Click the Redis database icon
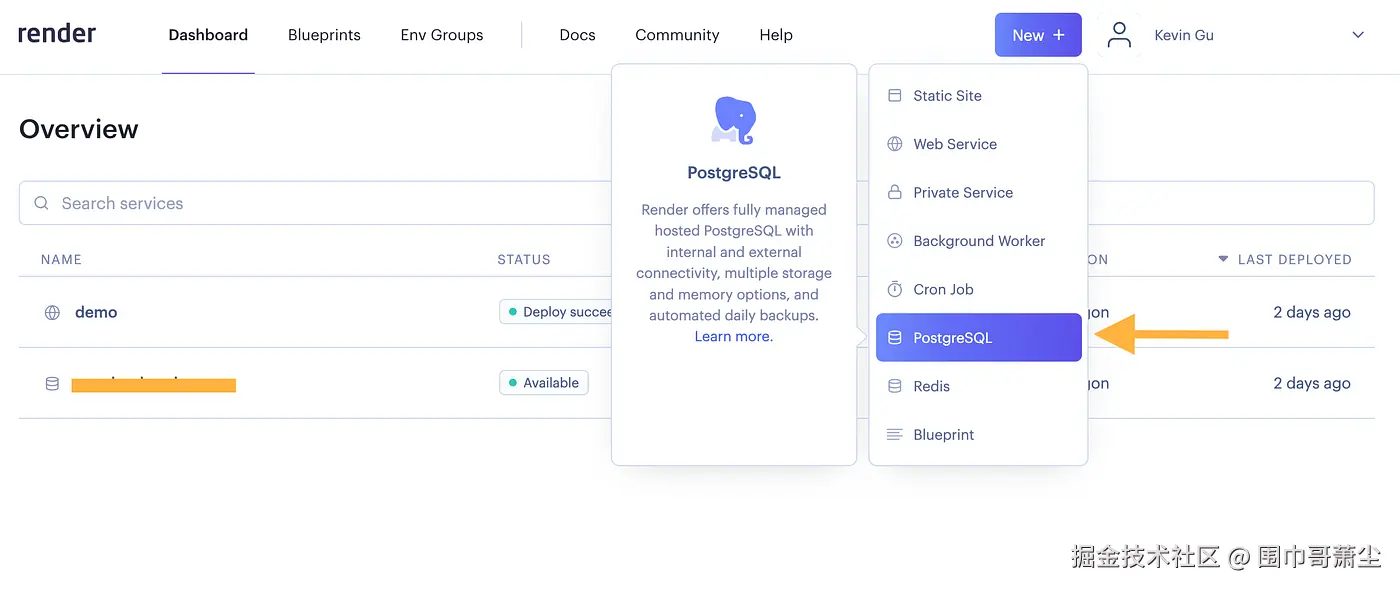This screenshot has height=589, width=1400. 895,386
